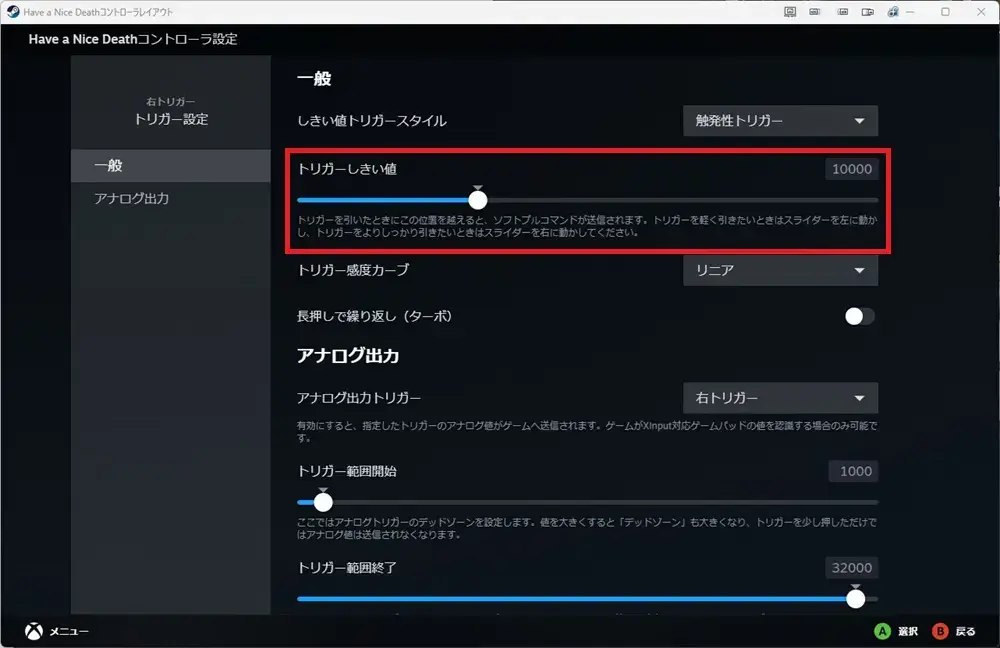Click the bold アナログ出力 section heading

coord(348,355)
